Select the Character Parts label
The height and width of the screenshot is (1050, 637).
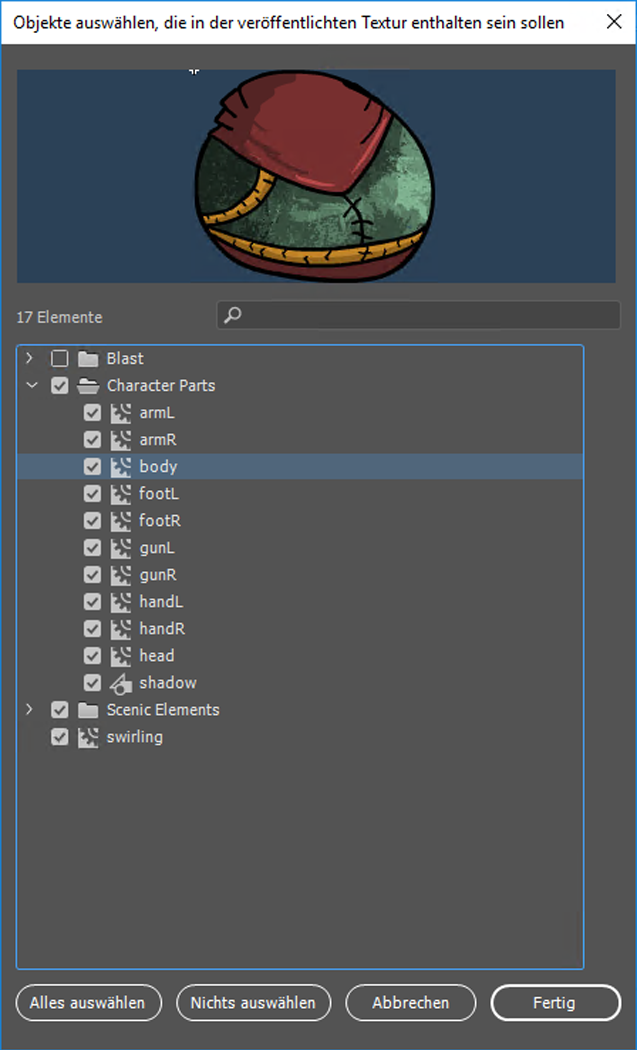pos(161,386)
